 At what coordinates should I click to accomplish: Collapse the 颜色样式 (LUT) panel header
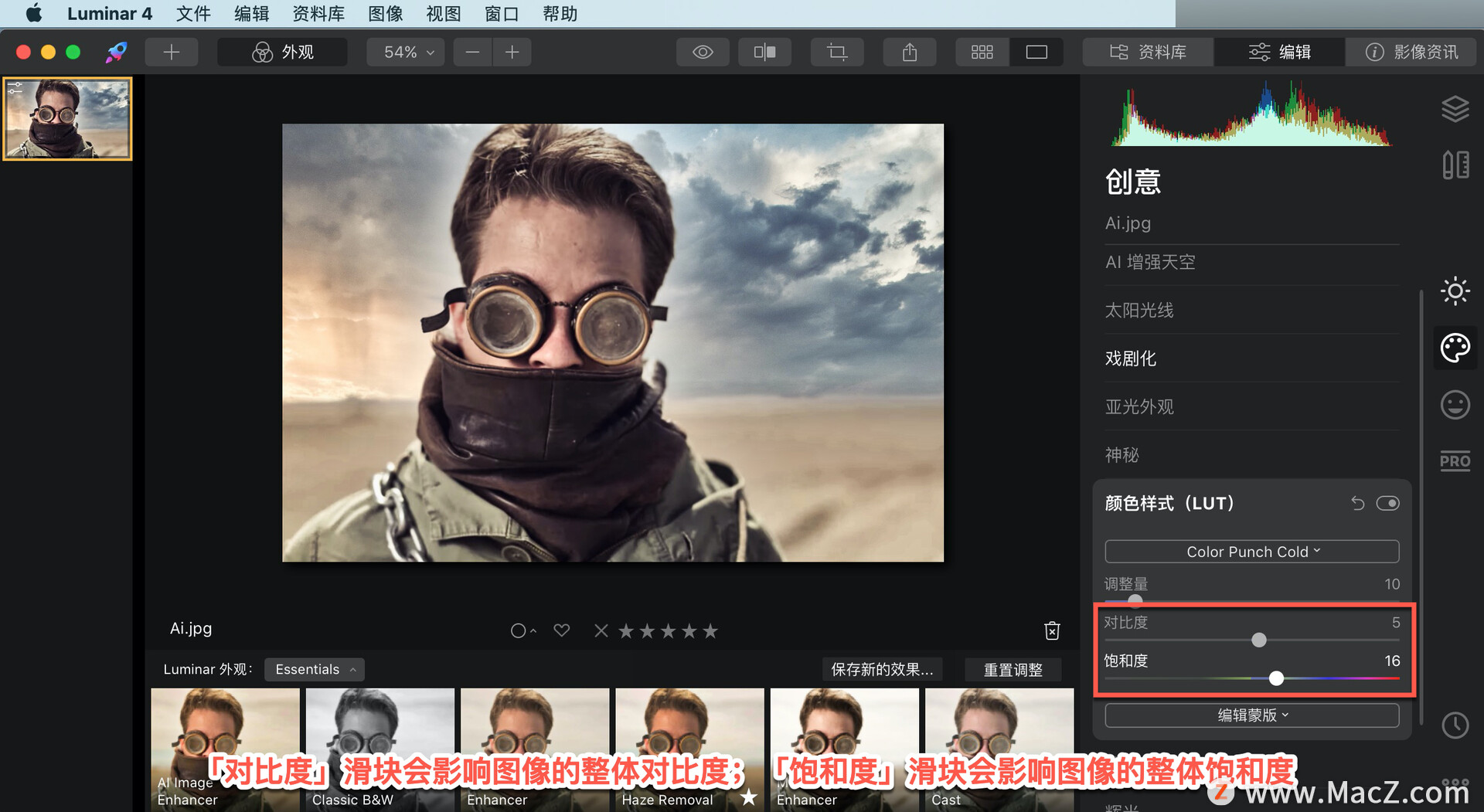[1169, 503]
